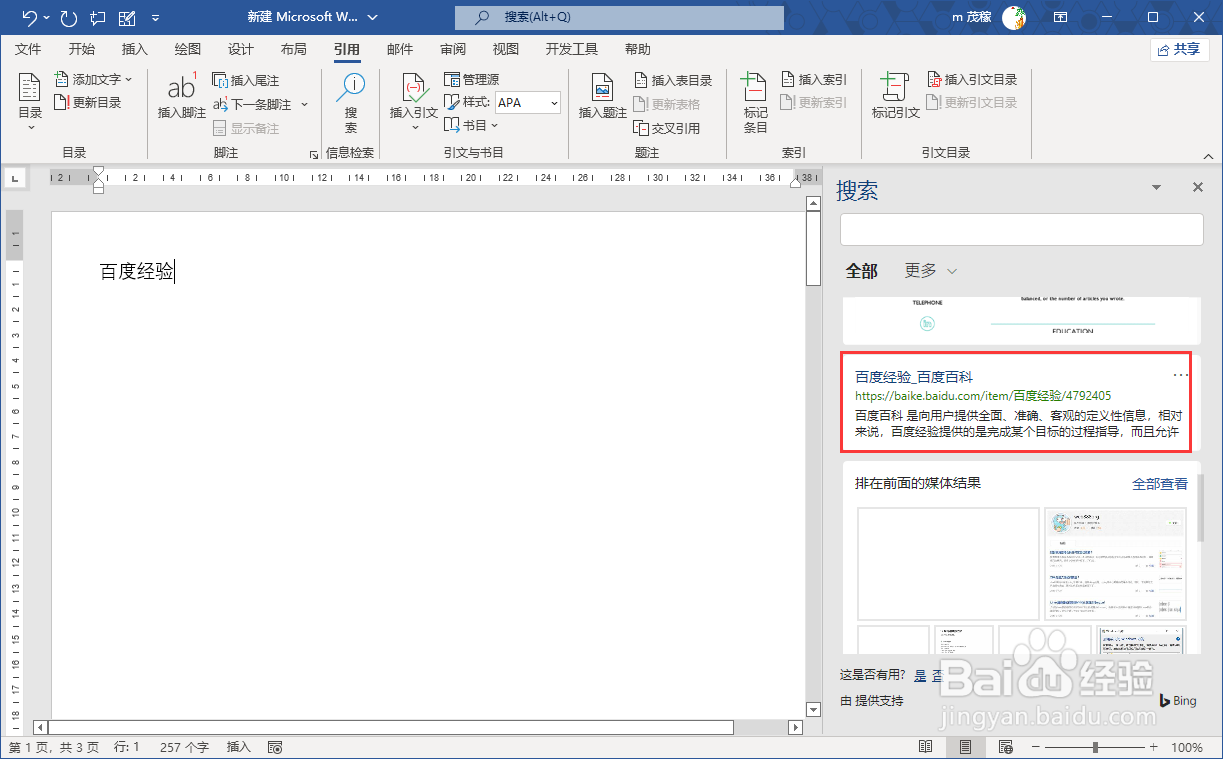Click the search pane query input box
This screenshot has width=1223, height=759.
[1021, 229]
